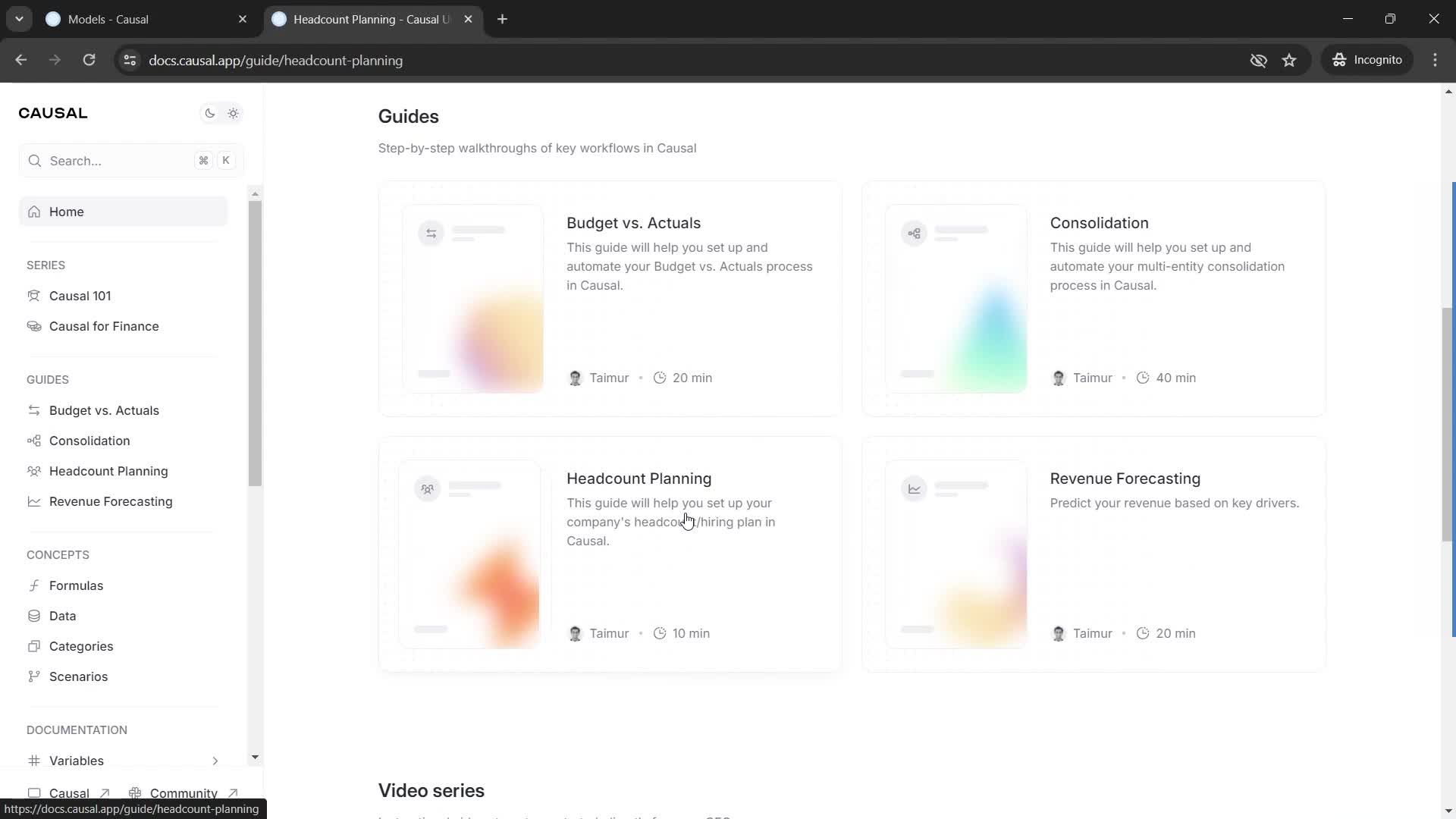The image size is (1456, 819).
Task: Switch to dark mode moon icon
Action: coord(209,114)
